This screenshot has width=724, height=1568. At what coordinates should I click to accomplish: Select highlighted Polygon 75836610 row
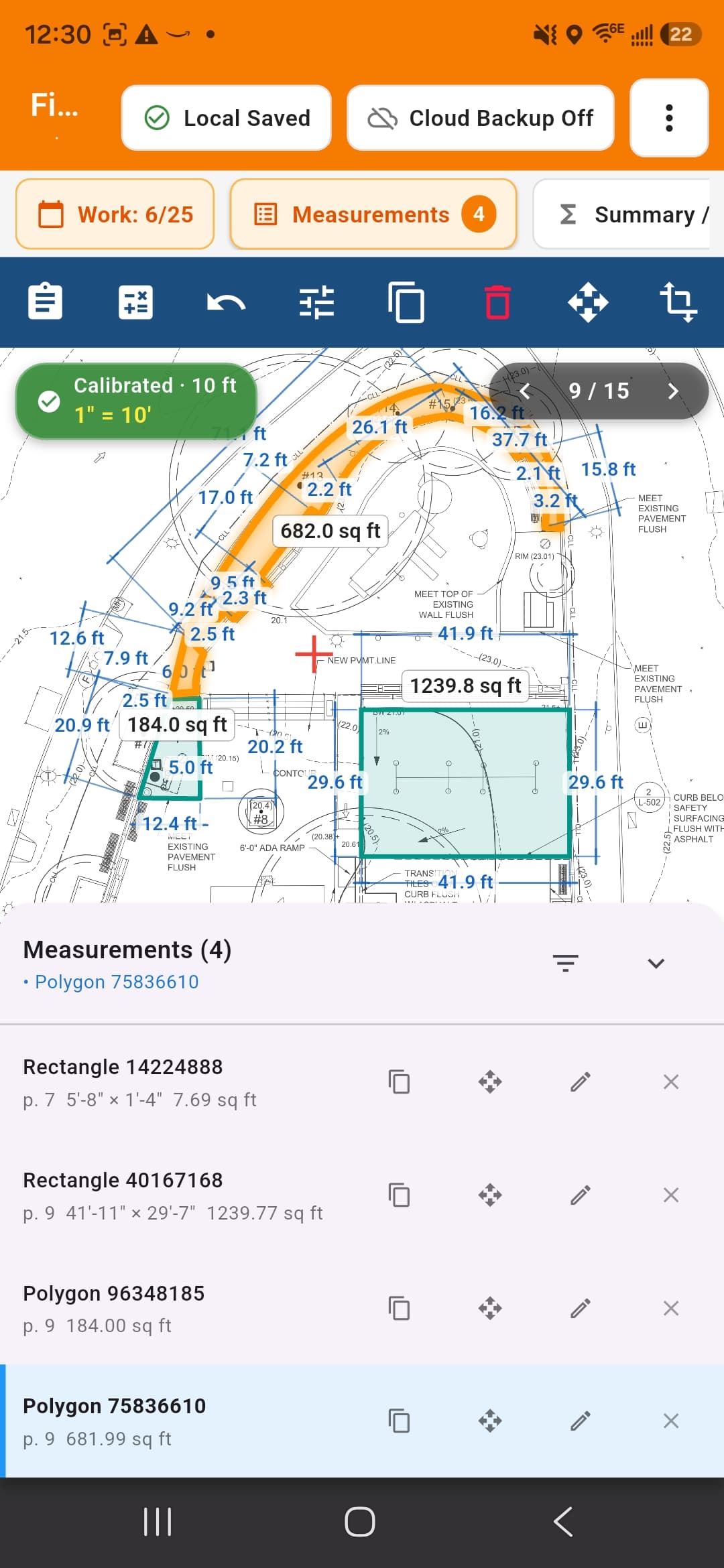pos(362,1421)
